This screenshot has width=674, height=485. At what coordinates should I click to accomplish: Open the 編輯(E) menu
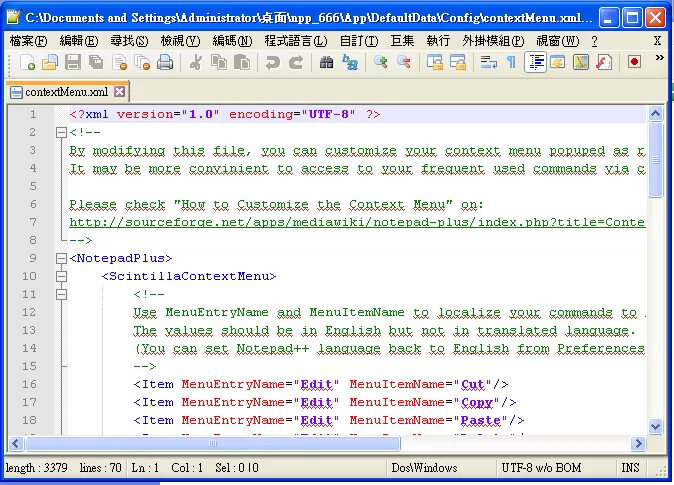click(x=79, y=41)
